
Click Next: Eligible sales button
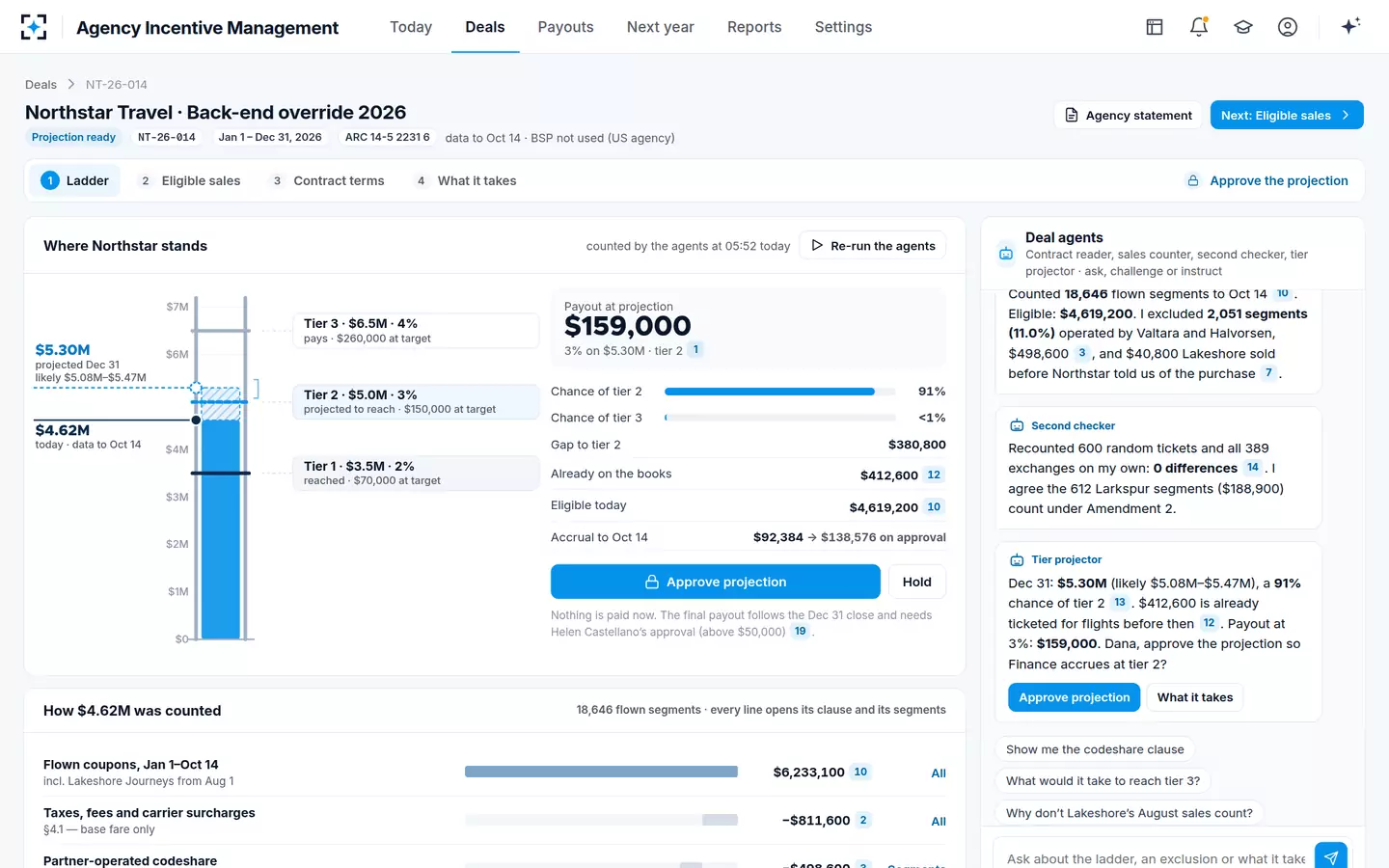[1287, 115]
